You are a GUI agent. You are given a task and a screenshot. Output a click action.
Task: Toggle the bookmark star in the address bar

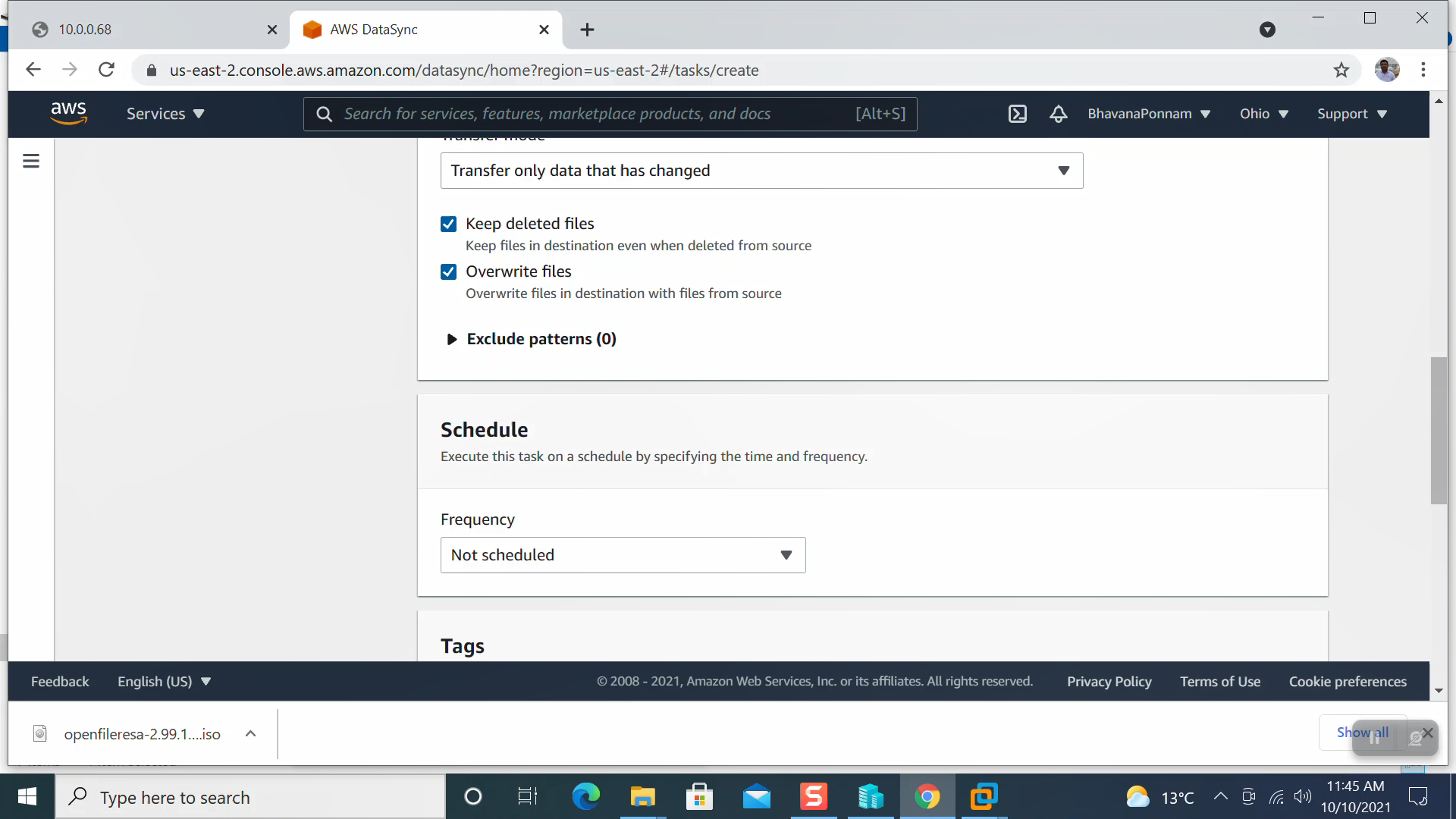coord(1341,69)
